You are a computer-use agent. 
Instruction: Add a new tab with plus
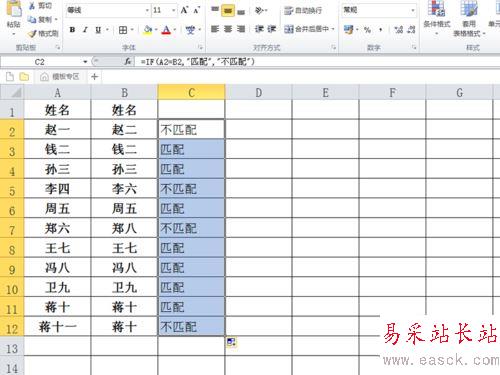[94, 77]
